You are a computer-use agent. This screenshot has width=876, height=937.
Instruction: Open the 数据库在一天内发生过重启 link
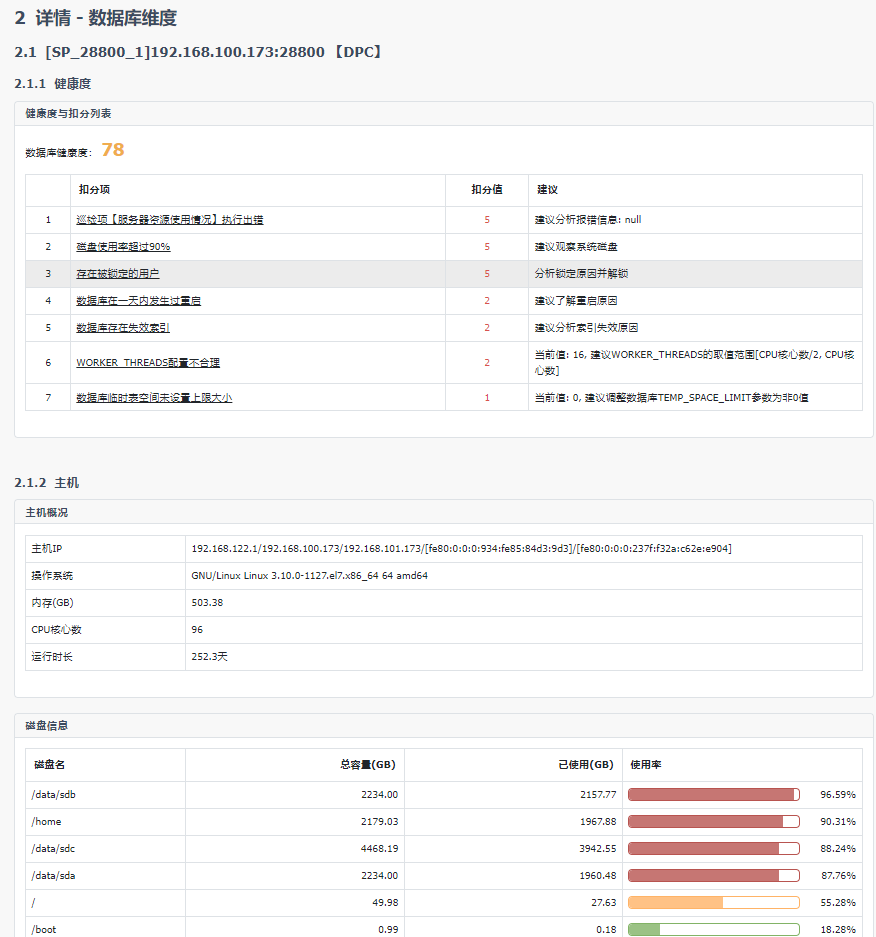[x=139, y=301]
